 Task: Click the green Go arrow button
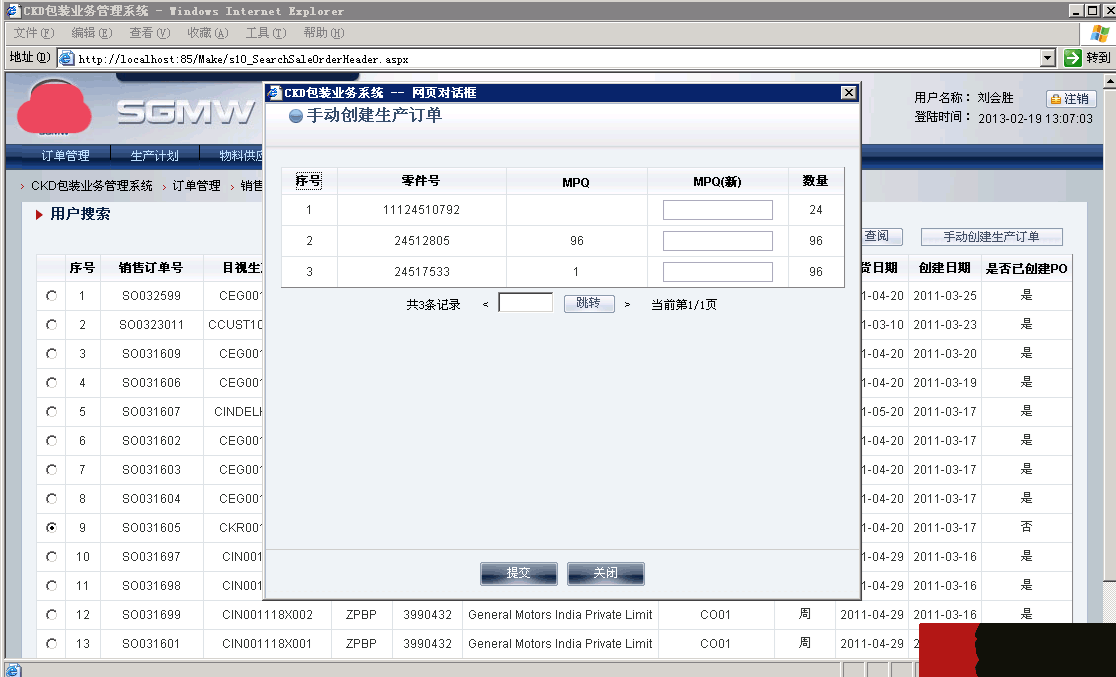click(x=1073, y=58)
